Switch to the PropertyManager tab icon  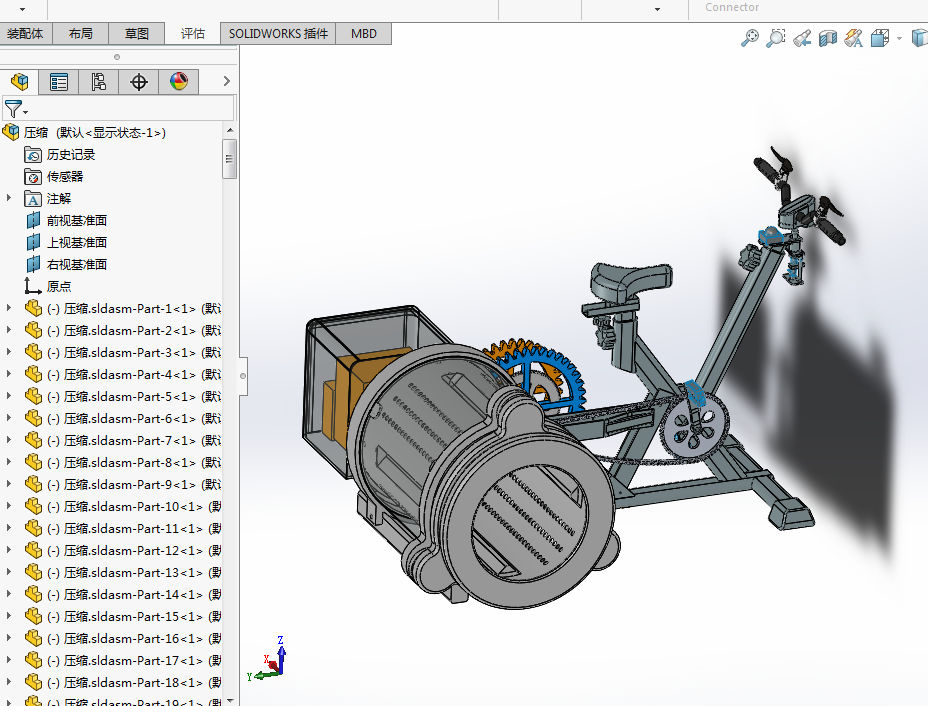tap(59, 82)
